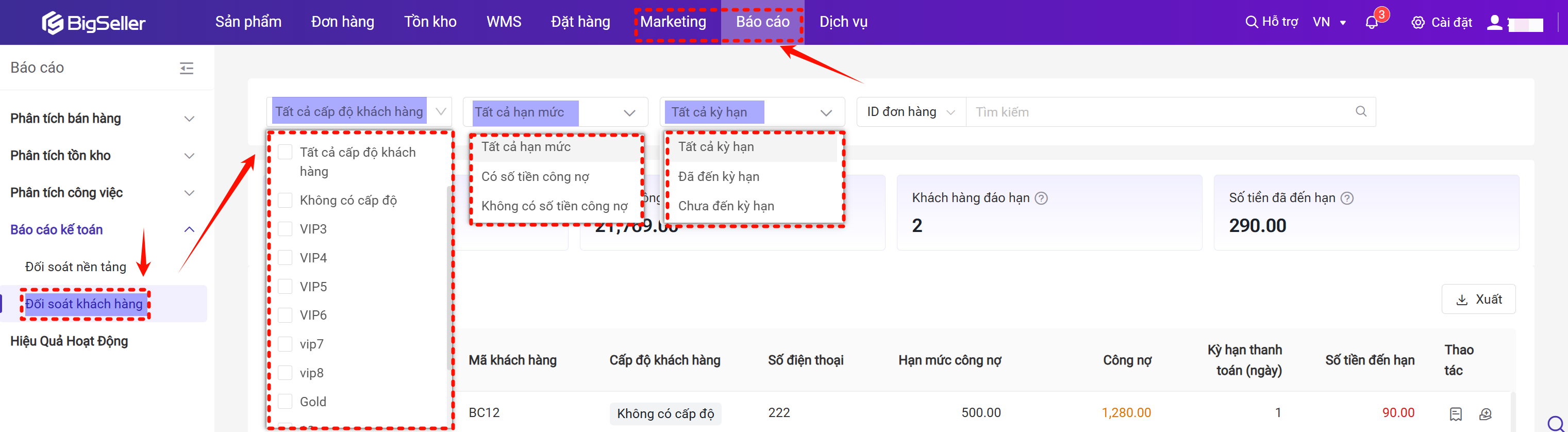Click into the Tìm kiếm search field
1568x432 pixels.
coord(1157,112)
